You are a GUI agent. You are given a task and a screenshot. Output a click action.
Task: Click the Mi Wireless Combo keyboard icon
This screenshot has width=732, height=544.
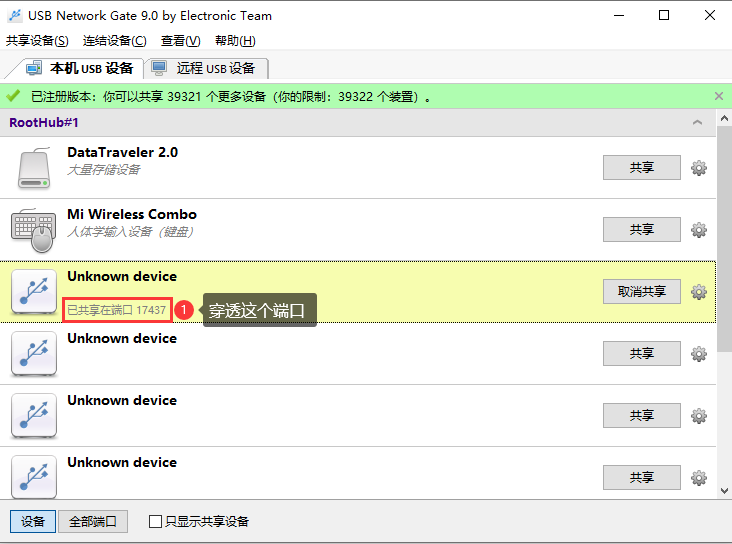coord(34,230)
